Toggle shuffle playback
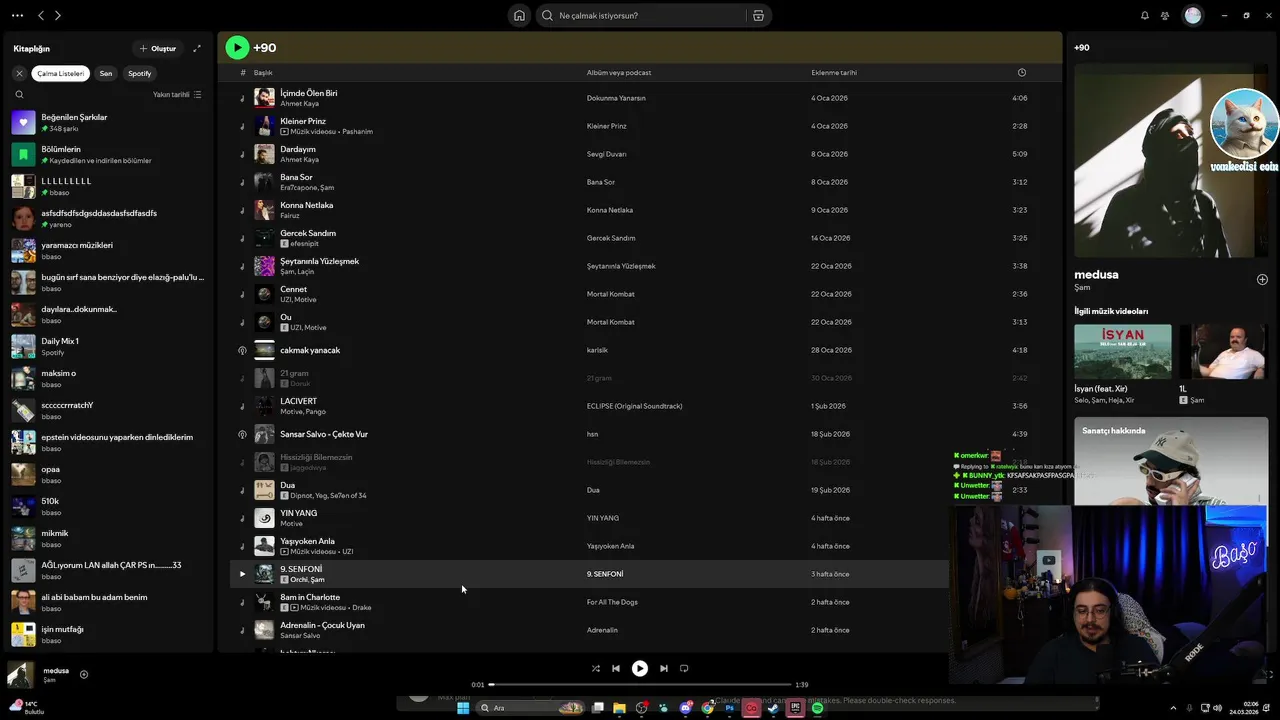The width and height of the screenshot is (1280, 720). coord(596,669)
